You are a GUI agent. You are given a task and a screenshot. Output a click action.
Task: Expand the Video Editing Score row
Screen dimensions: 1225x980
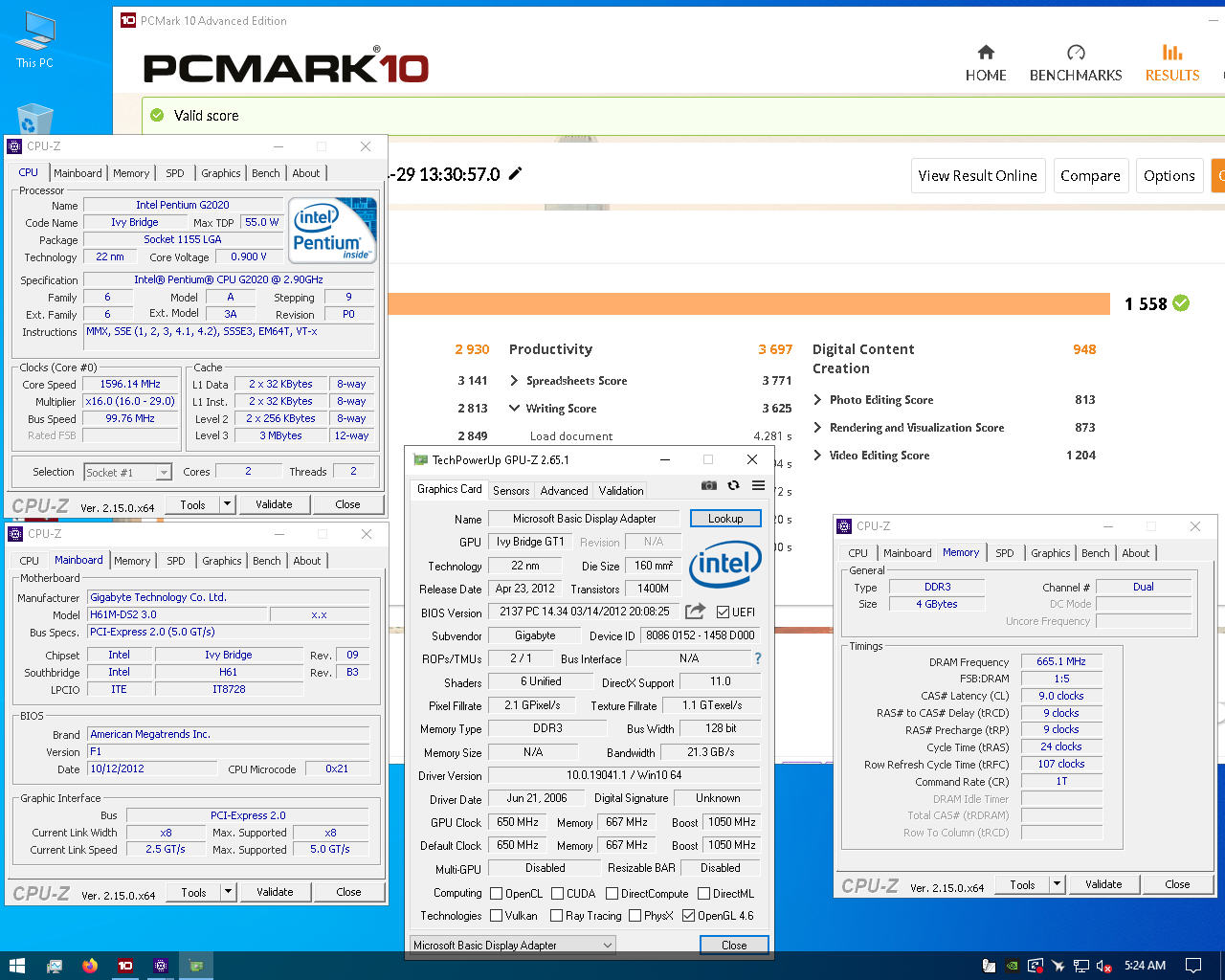[x=817, y=455]
